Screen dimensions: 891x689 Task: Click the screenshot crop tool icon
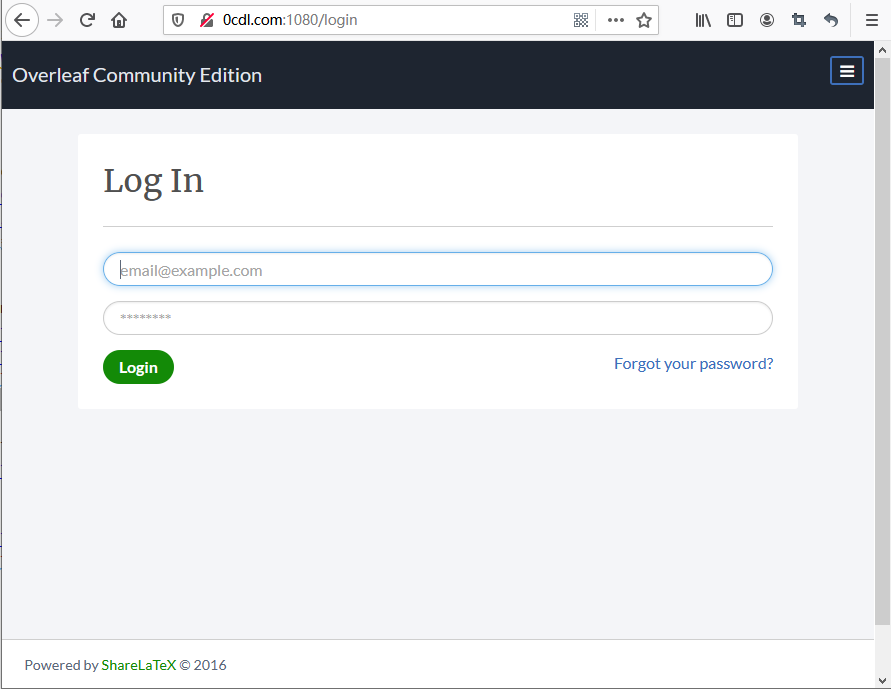(799, 20)
